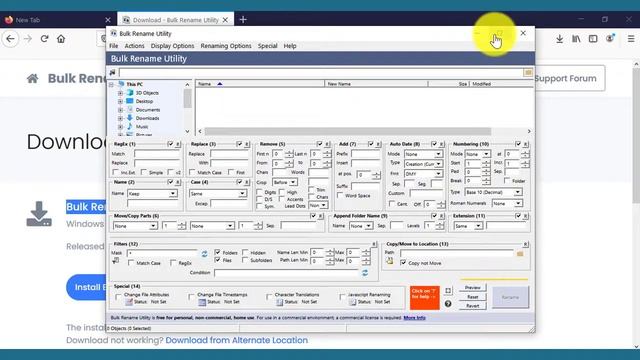This screenshot has width=640, height=360.
Task: Open the Renaming Options menu
Action: click(226, 46)
